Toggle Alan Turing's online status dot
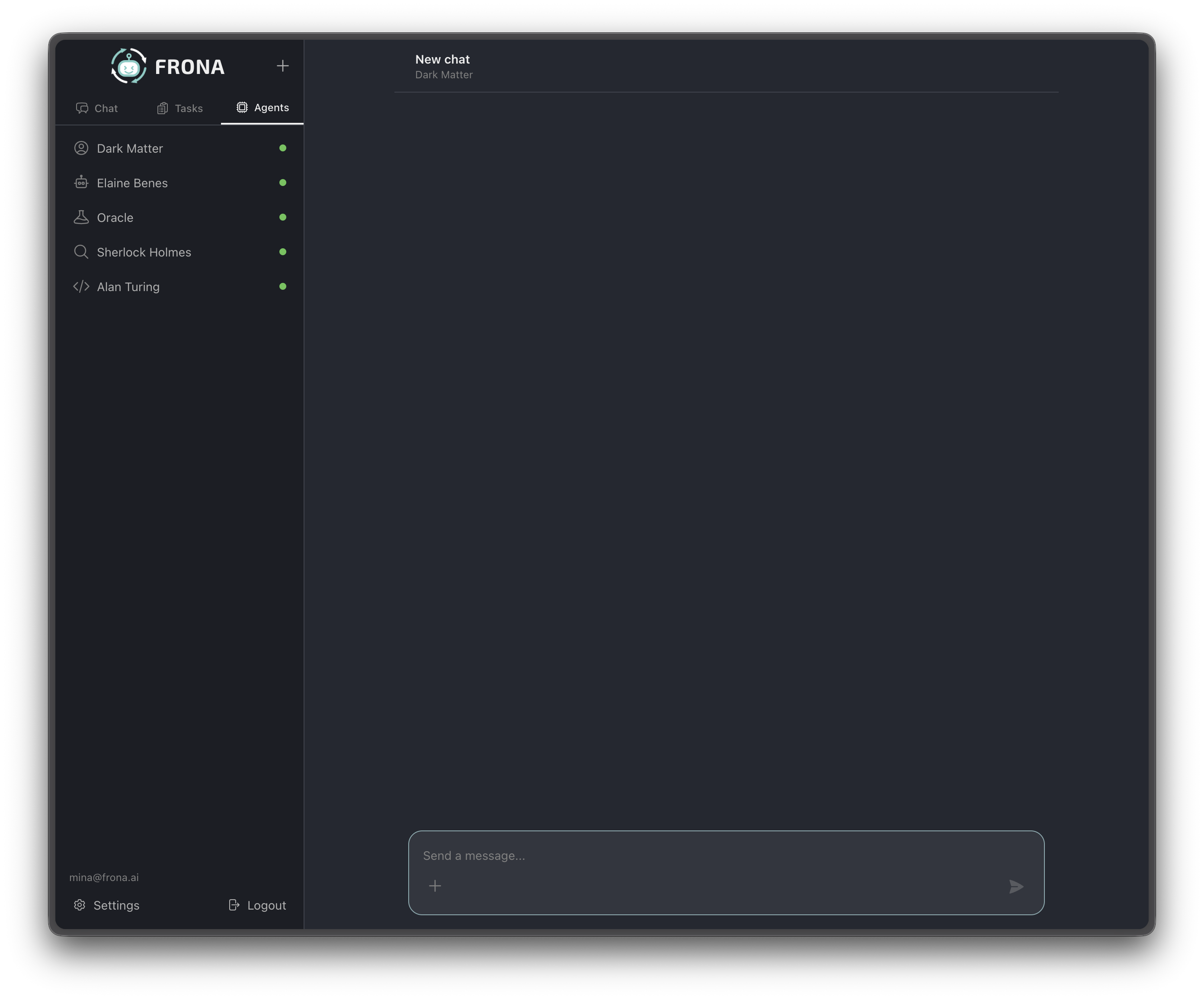Screen dimensions: 1204x1000 pyautogui.click(x=283, y=287)
